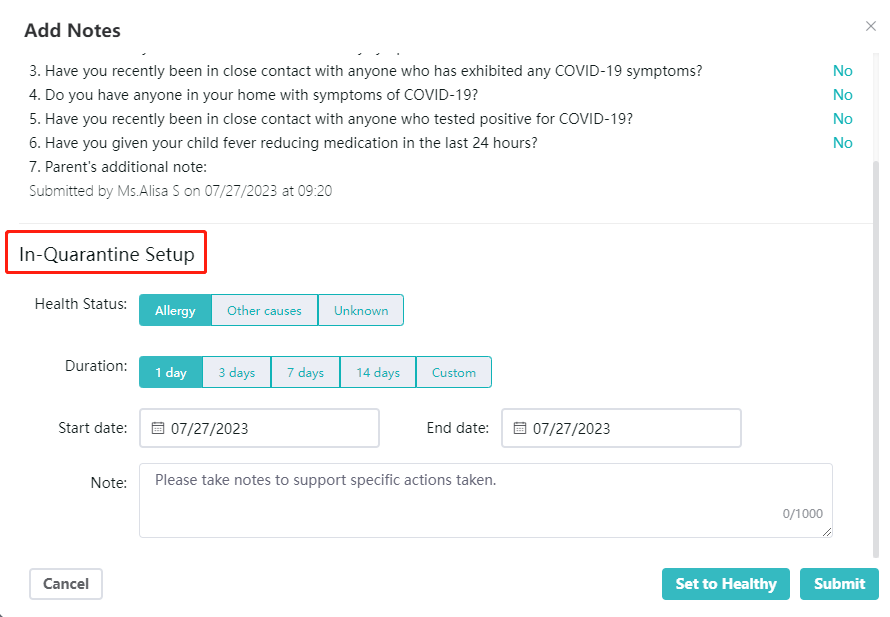Submit the quarantine notes

pos(839,584)
